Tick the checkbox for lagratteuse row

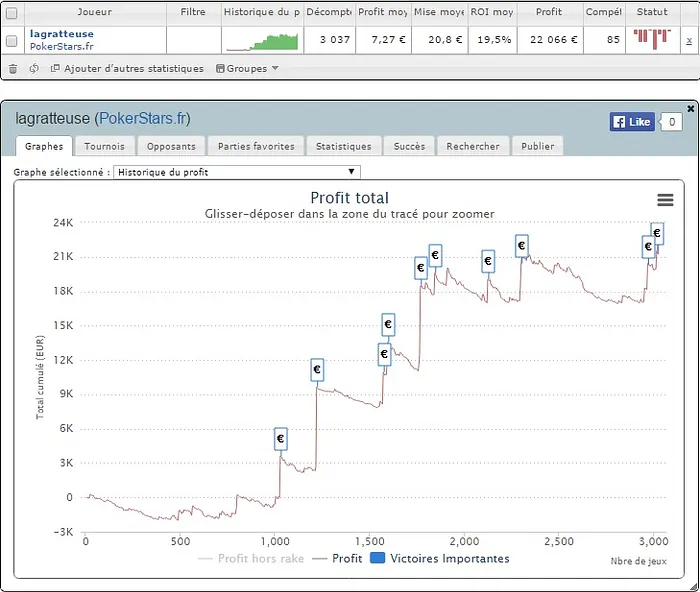click(12, 41)
